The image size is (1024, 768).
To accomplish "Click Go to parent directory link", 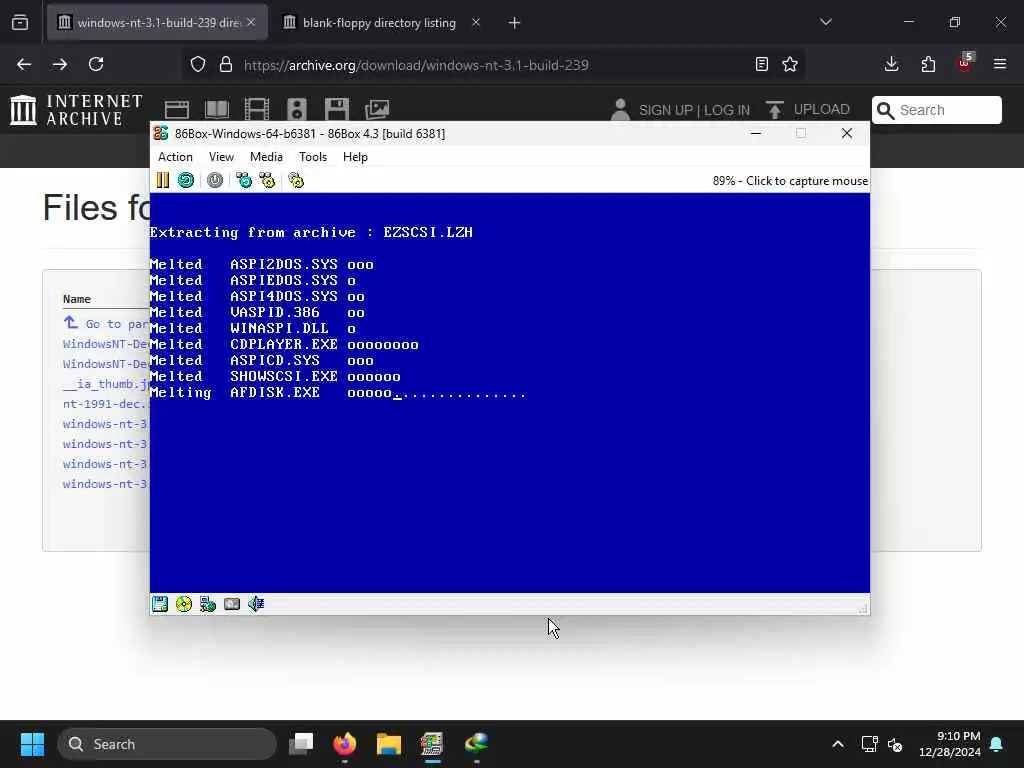I will tap(106, 323).
